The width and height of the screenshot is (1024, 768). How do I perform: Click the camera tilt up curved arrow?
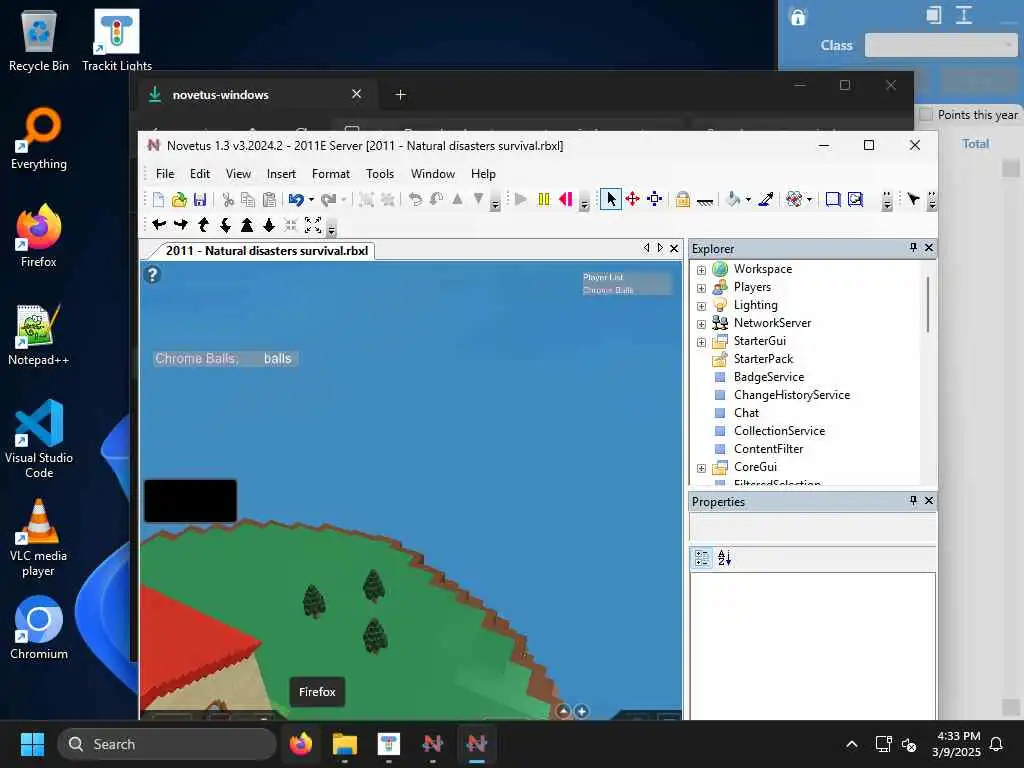click(x=203, y=225)
